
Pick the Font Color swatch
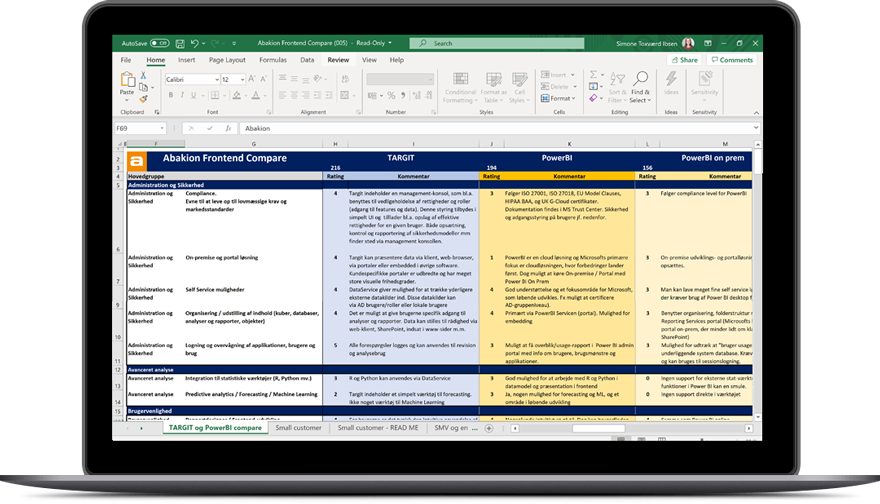[256, 95]
